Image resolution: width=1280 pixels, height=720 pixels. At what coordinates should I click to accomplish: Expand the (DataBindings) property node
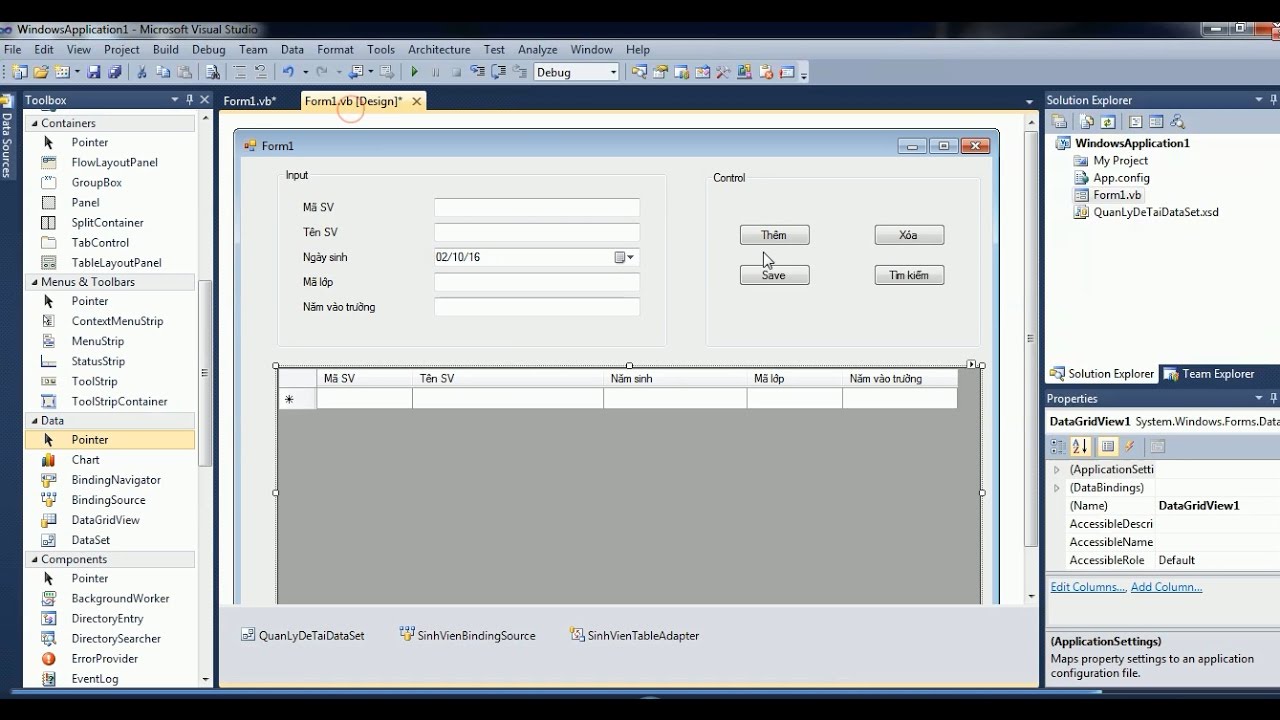(x=1057, y=488)
